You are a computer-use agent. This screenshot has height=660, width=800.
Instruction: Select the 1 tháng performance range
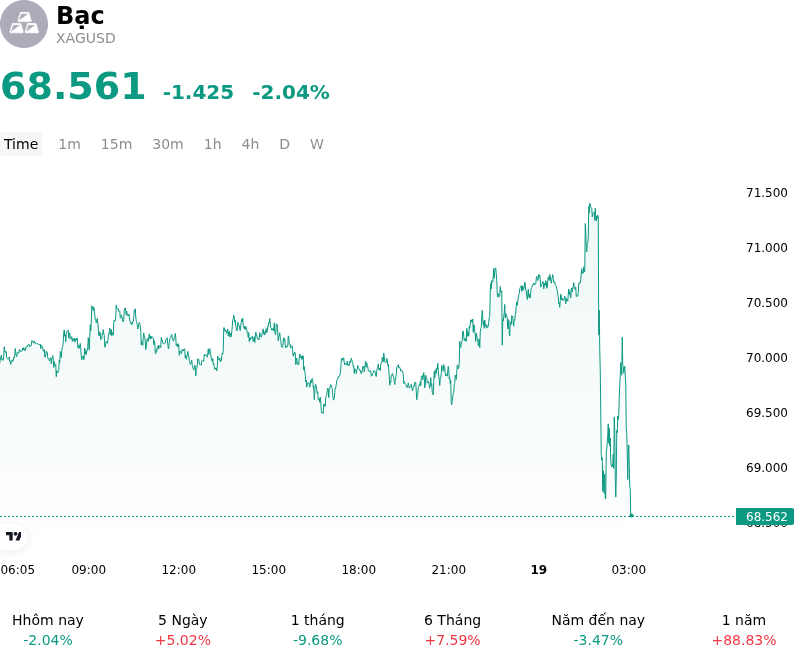pyautogui.click(x=317, y=630)
